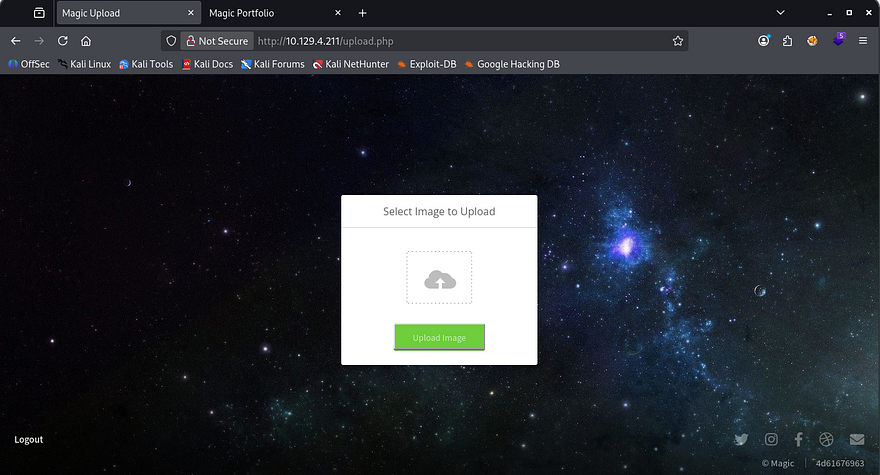Open the Firefox hamburger application menu
880x475 pixels.
tap(862, 41)
